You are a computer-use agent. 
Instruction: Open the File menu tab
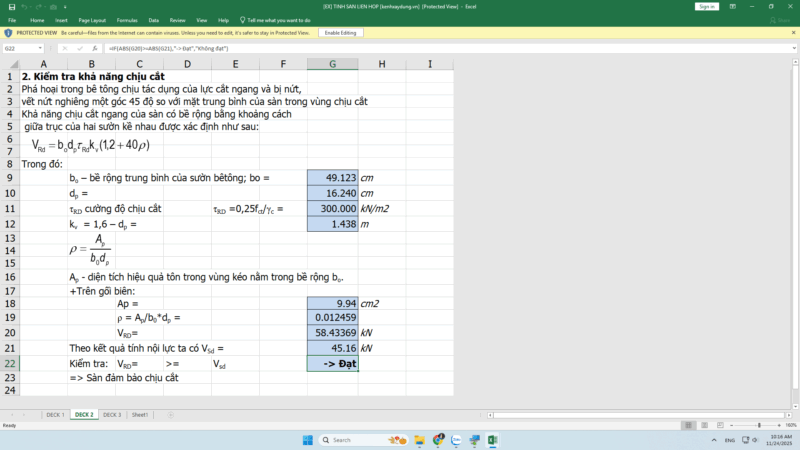(x=12, y=19)
